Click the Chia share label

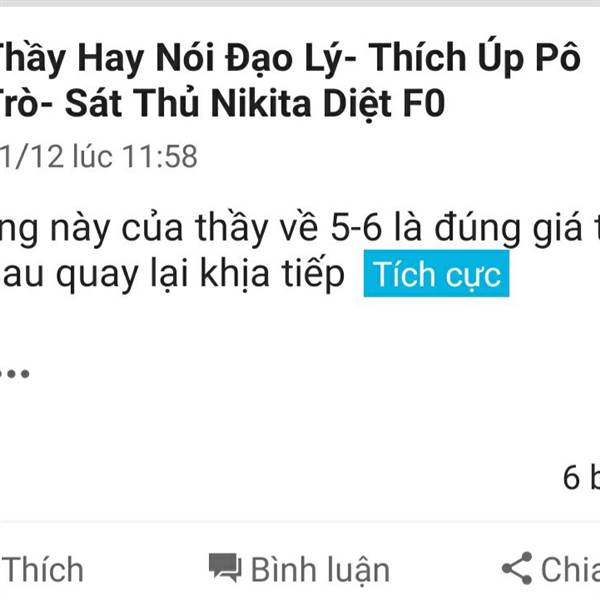570,570
